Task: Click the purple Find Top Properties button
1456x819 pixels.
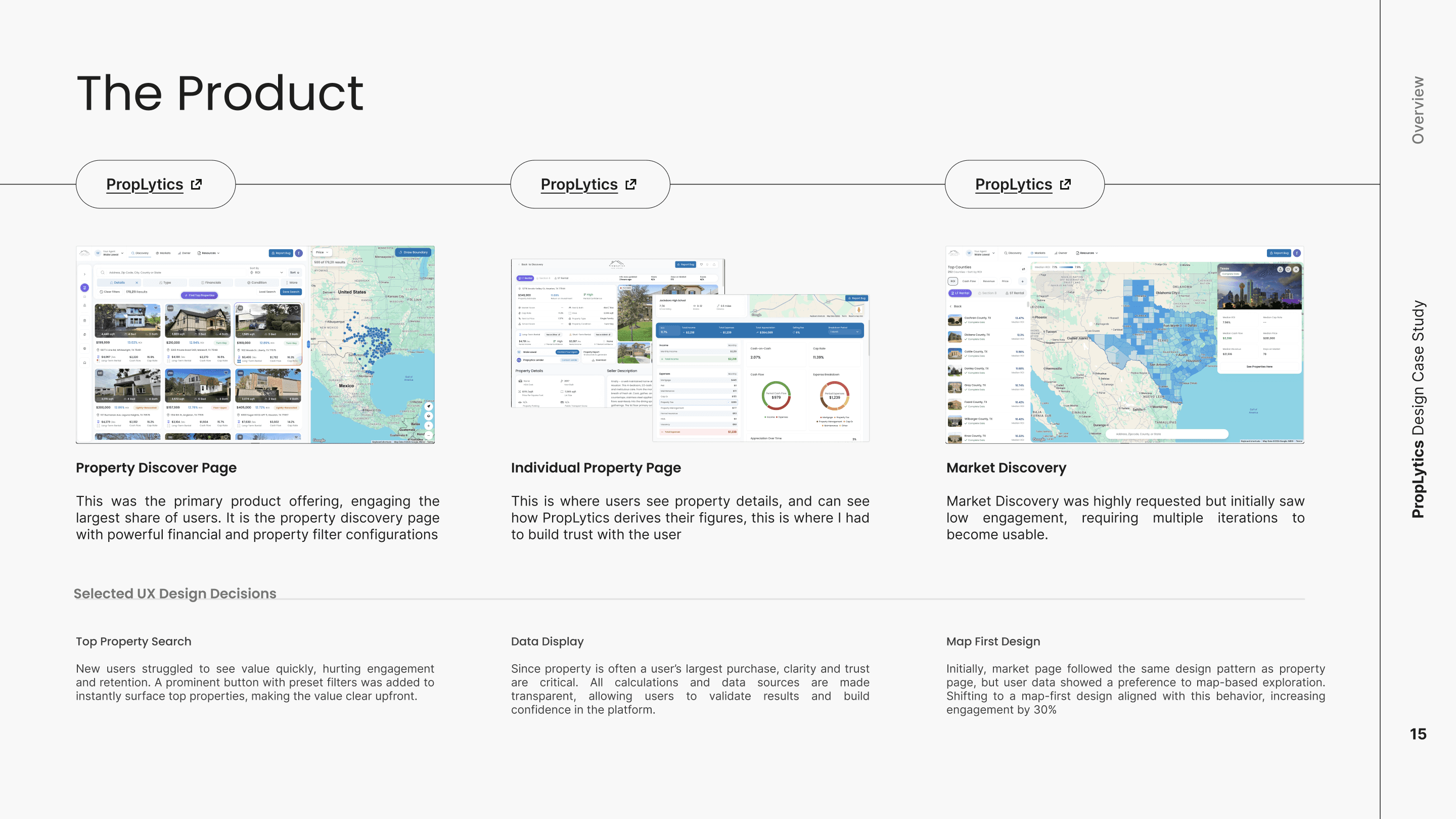Action: pos(200,296)
